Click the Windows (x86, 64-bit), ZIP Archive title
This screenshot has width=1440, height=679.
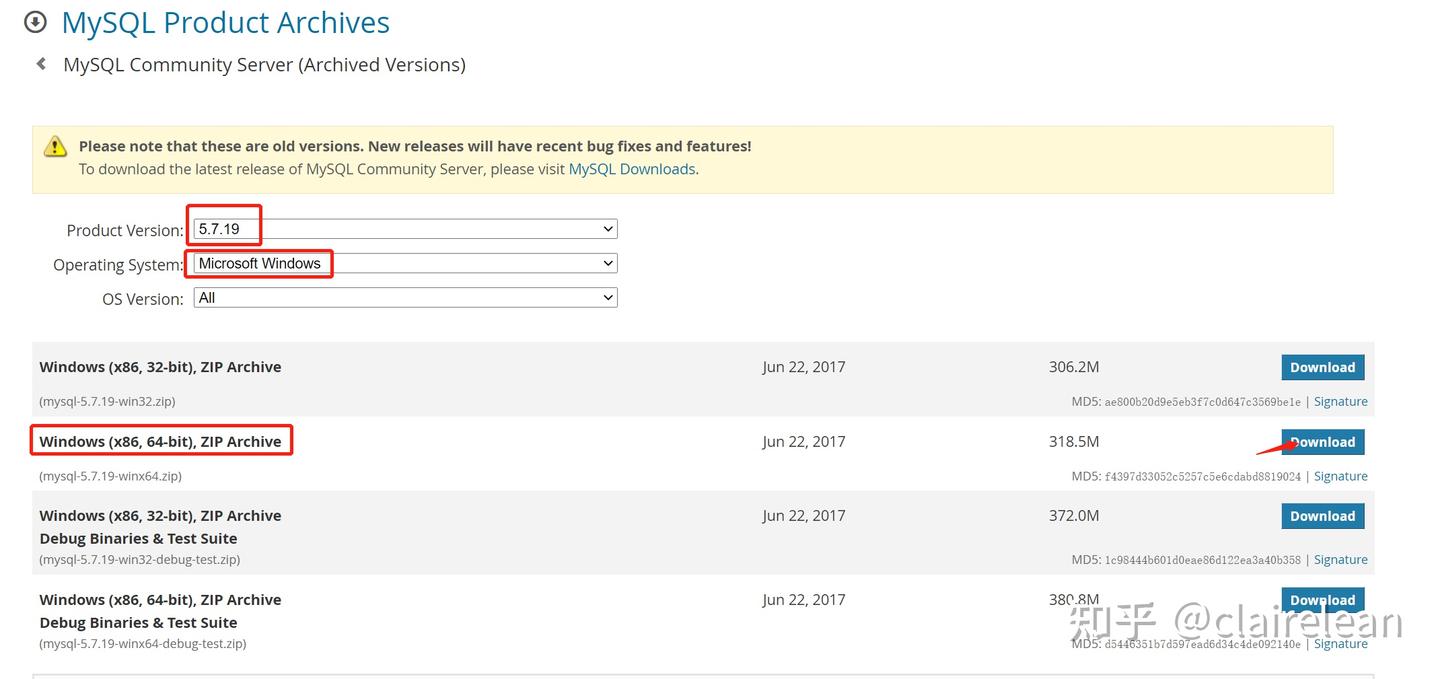point(160,441)
